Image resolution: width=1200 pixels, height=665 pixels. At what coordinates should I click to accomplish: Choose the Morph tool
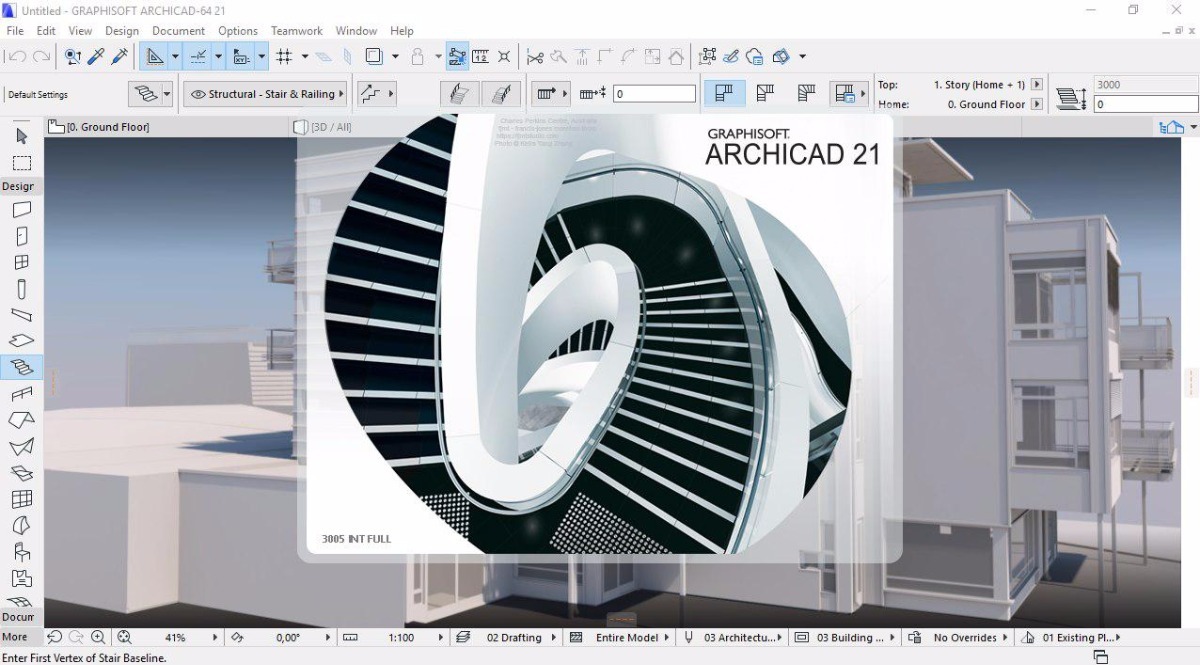pyautogui.click(x=22, y=525)
